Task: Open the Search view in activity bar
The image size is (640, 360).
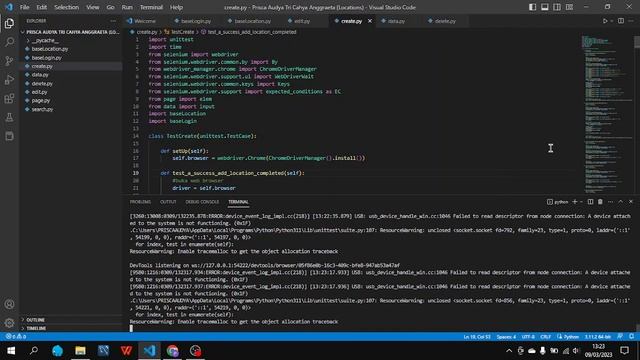Action: [x=9, y=42]
